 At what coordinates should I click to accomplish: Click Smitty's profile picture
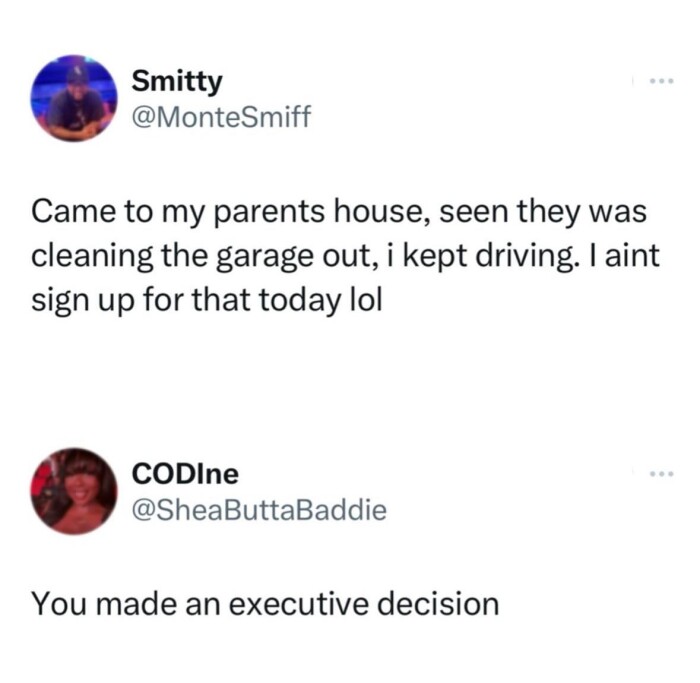76,98
